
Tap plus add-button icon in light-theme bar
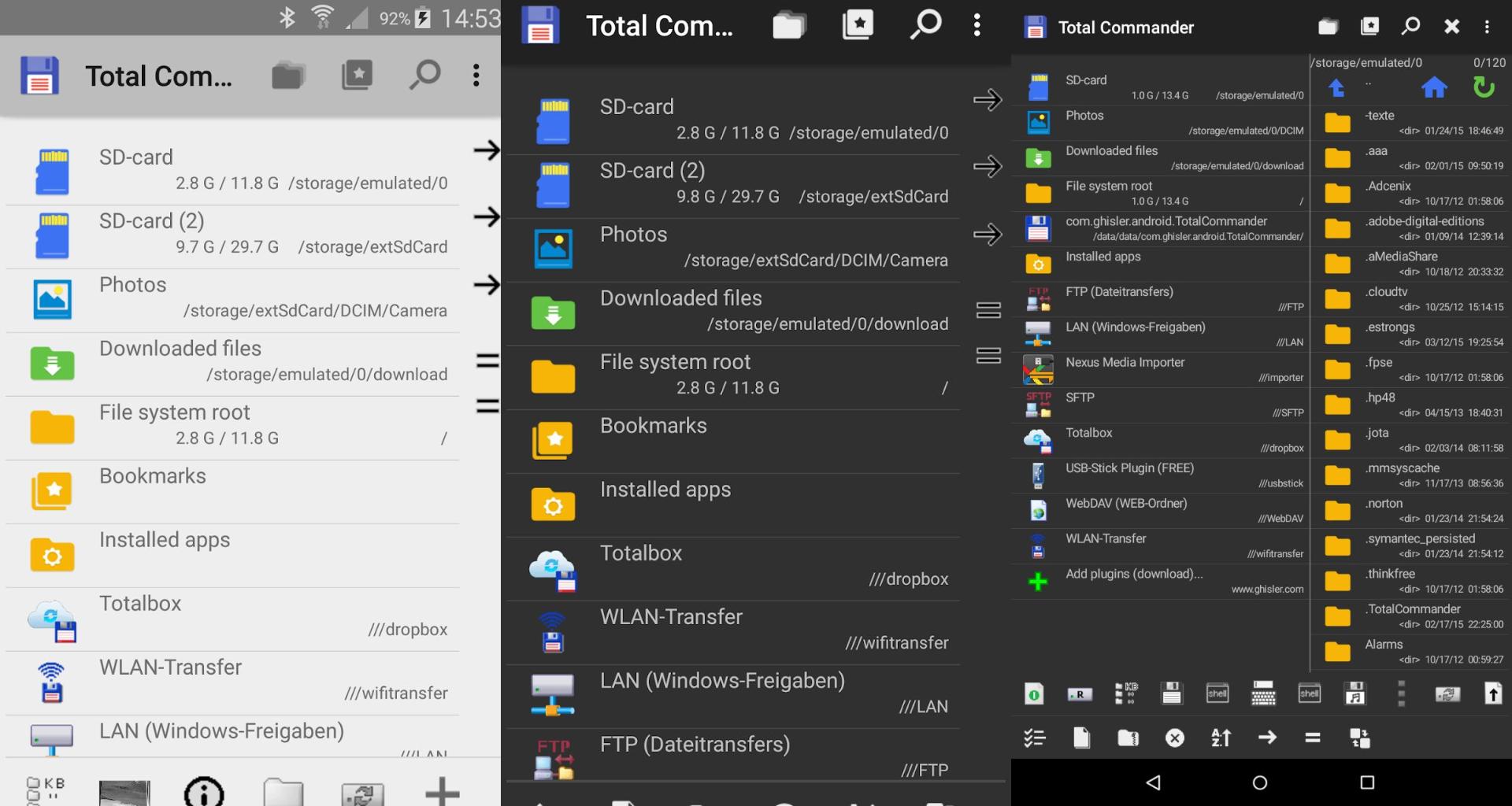pyautogui.click(x=442, y=791)
